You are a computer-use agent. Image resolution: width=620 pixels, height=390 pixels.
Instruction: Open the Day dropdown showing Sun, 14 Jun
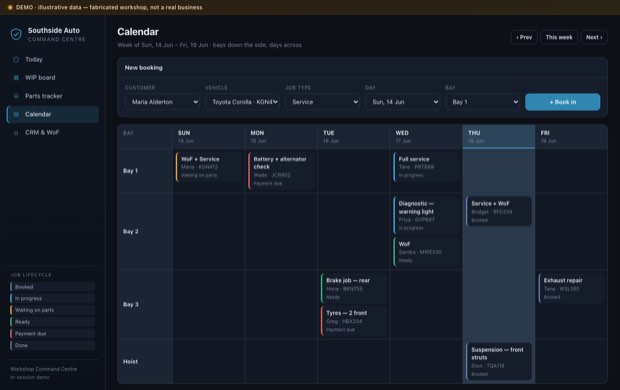403,102
